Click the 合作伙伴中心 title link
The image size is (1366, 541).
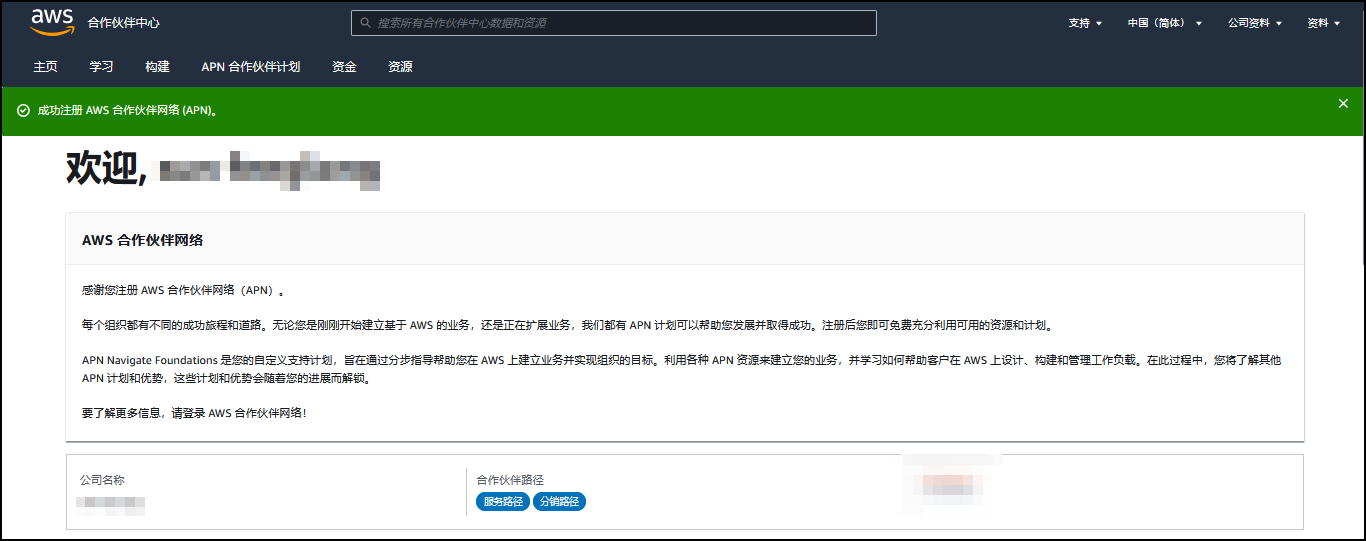click(x=123, y=23)
